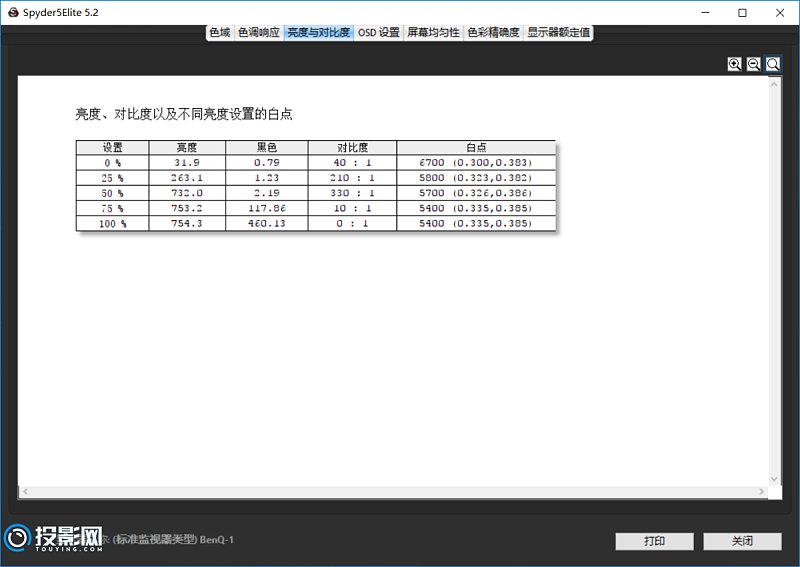Go to the OSD 设置 tab
The width and height of the screenshot is (800, 567).
(x=378, y=32)
